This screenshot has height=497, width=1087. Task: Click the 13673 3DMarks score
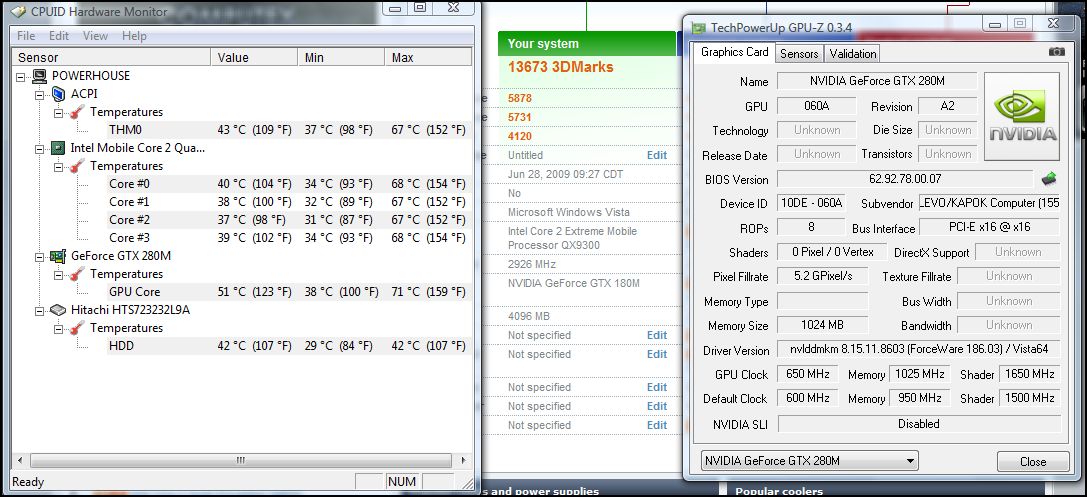pyautogui.click(x=560, y=67)
